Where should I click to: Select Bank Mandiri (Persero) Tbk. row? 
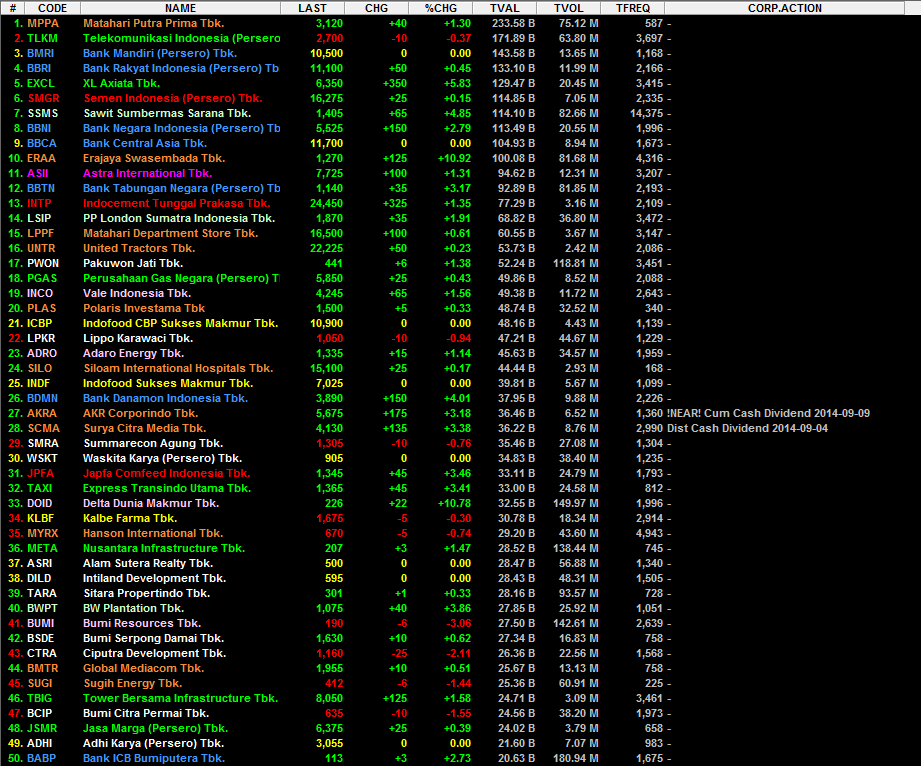[x=460, y=53]
